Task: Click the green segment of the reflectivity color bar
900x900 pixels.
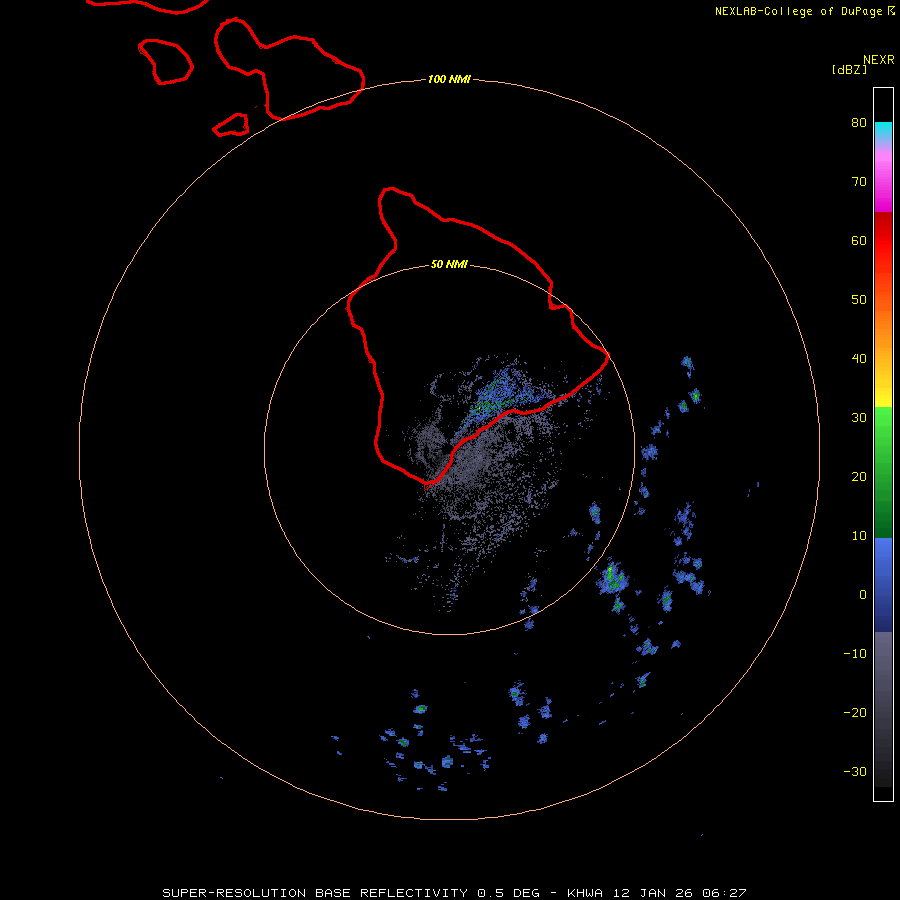Action: [883, 472]
